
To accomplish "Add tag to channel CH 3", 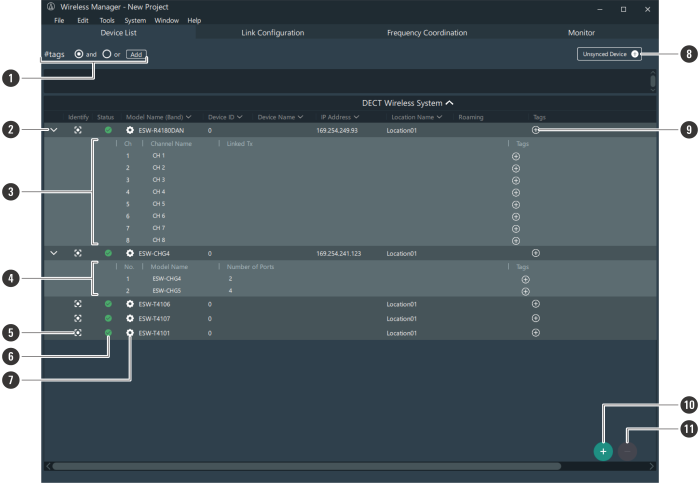I will tap(516, 180).
